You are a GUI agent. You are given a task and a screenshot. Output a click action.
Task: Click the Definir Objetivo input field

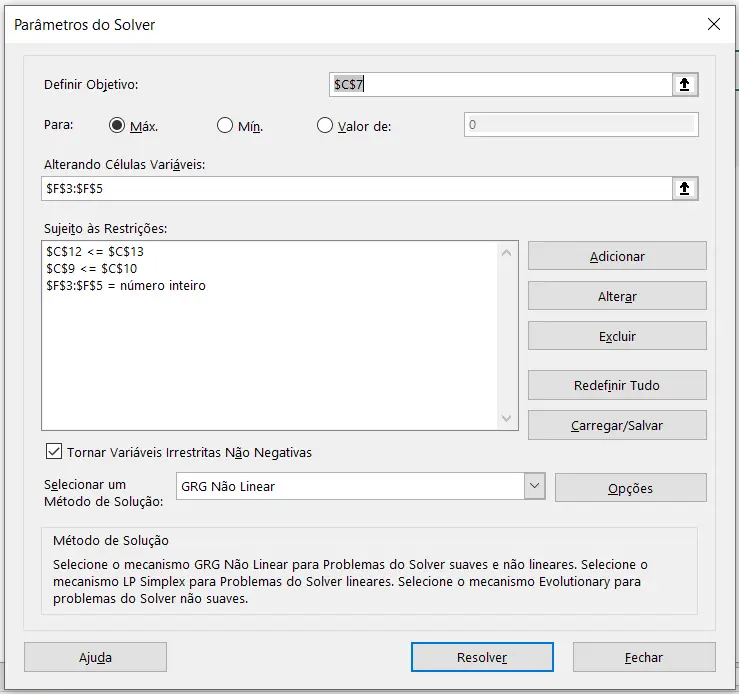[x=500, y=85]
